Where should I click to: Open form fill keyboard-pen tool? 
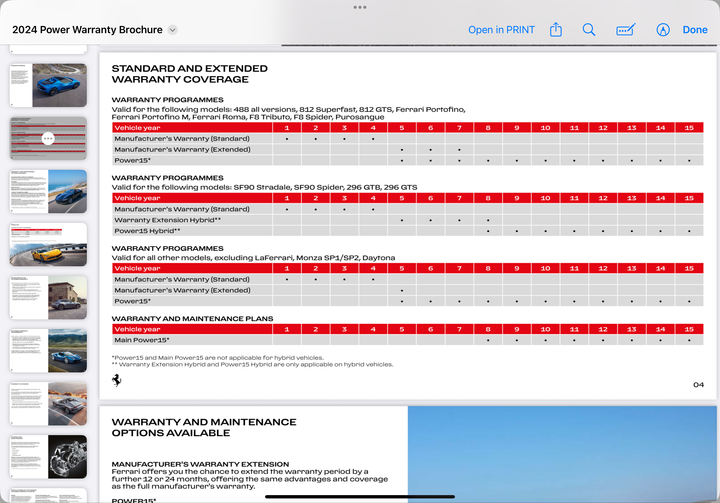625,30
